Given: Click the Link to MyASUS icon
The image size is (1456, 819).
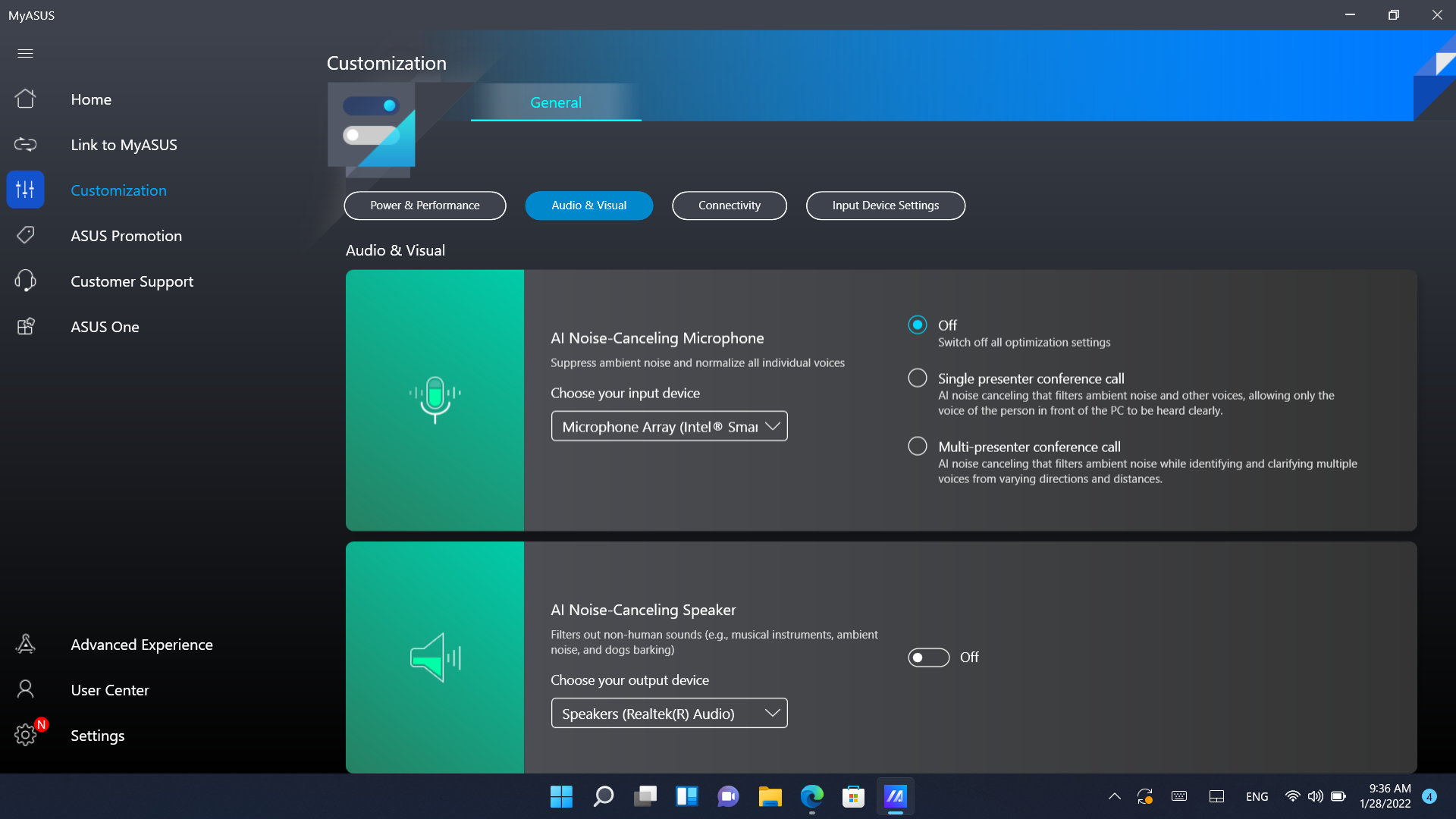Looking at the screenshot, I should pos(25,144).
